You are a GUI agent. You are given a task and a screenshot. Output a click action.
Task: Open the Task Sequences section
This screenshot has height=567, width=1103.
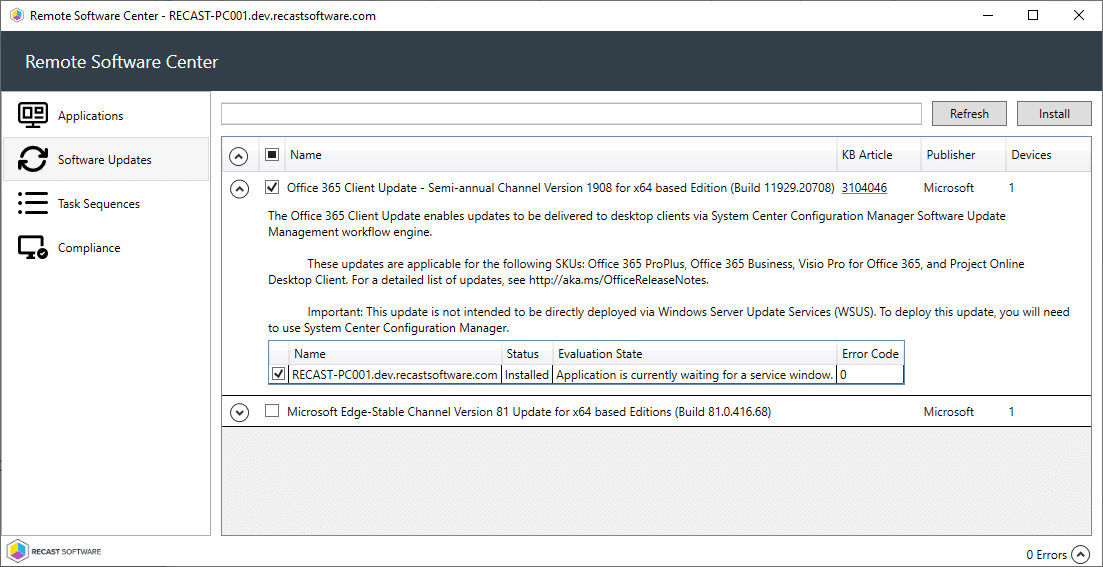point(98,204)
